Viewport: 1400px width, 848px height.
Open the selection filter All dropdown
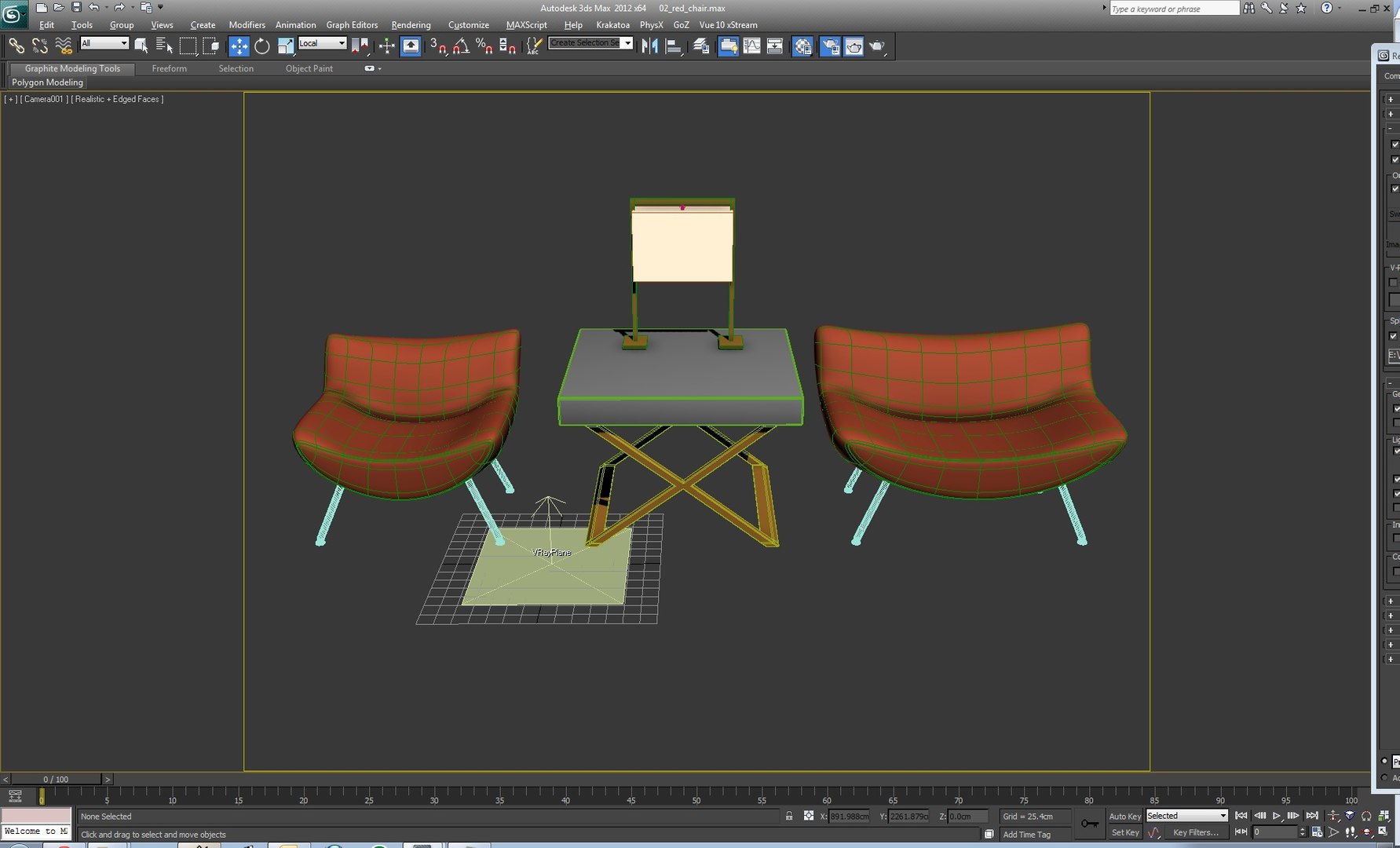[104, 43]
